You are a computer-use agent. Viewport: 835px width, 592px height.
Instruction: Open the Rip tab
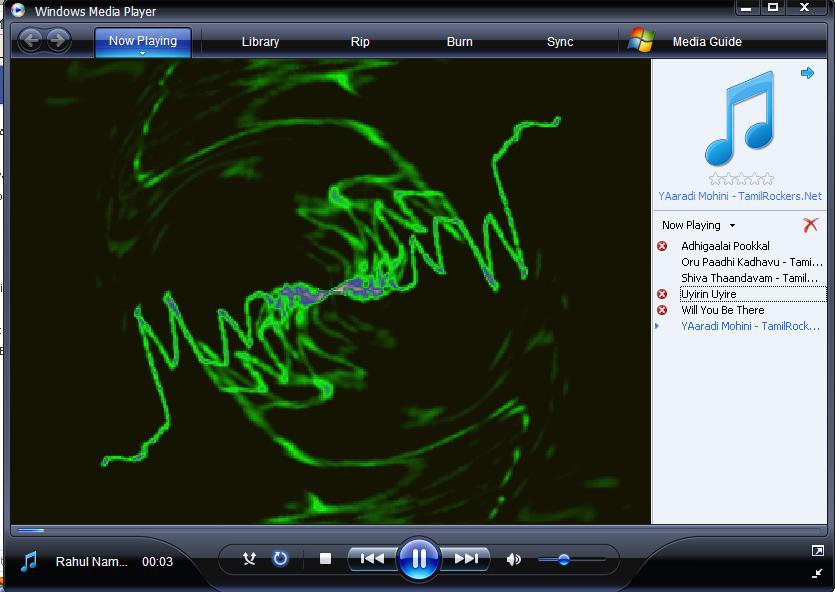tap(360, 42)
